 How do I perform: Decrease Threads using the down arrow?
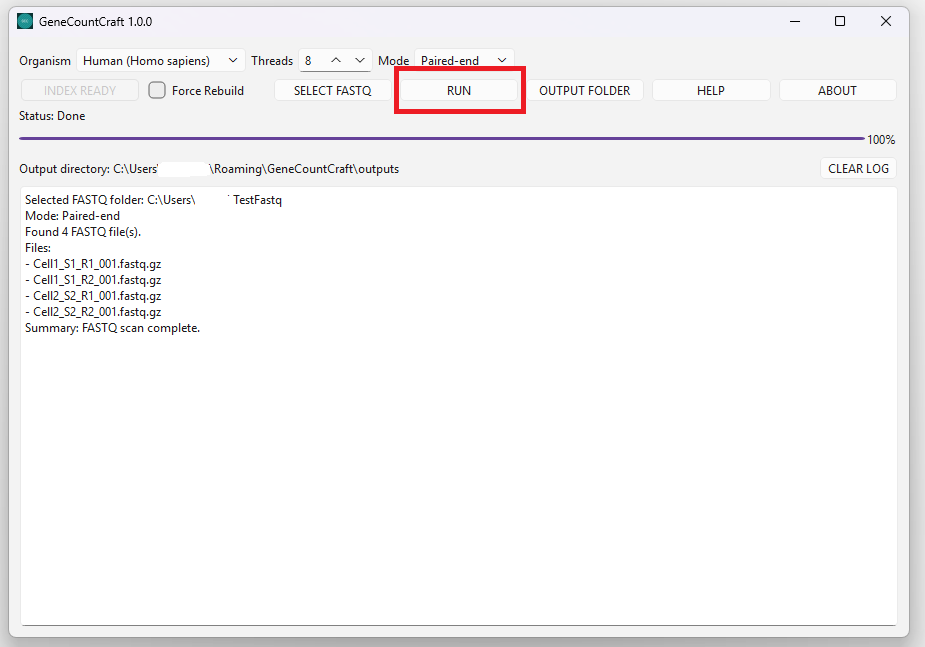coord(360,60)
